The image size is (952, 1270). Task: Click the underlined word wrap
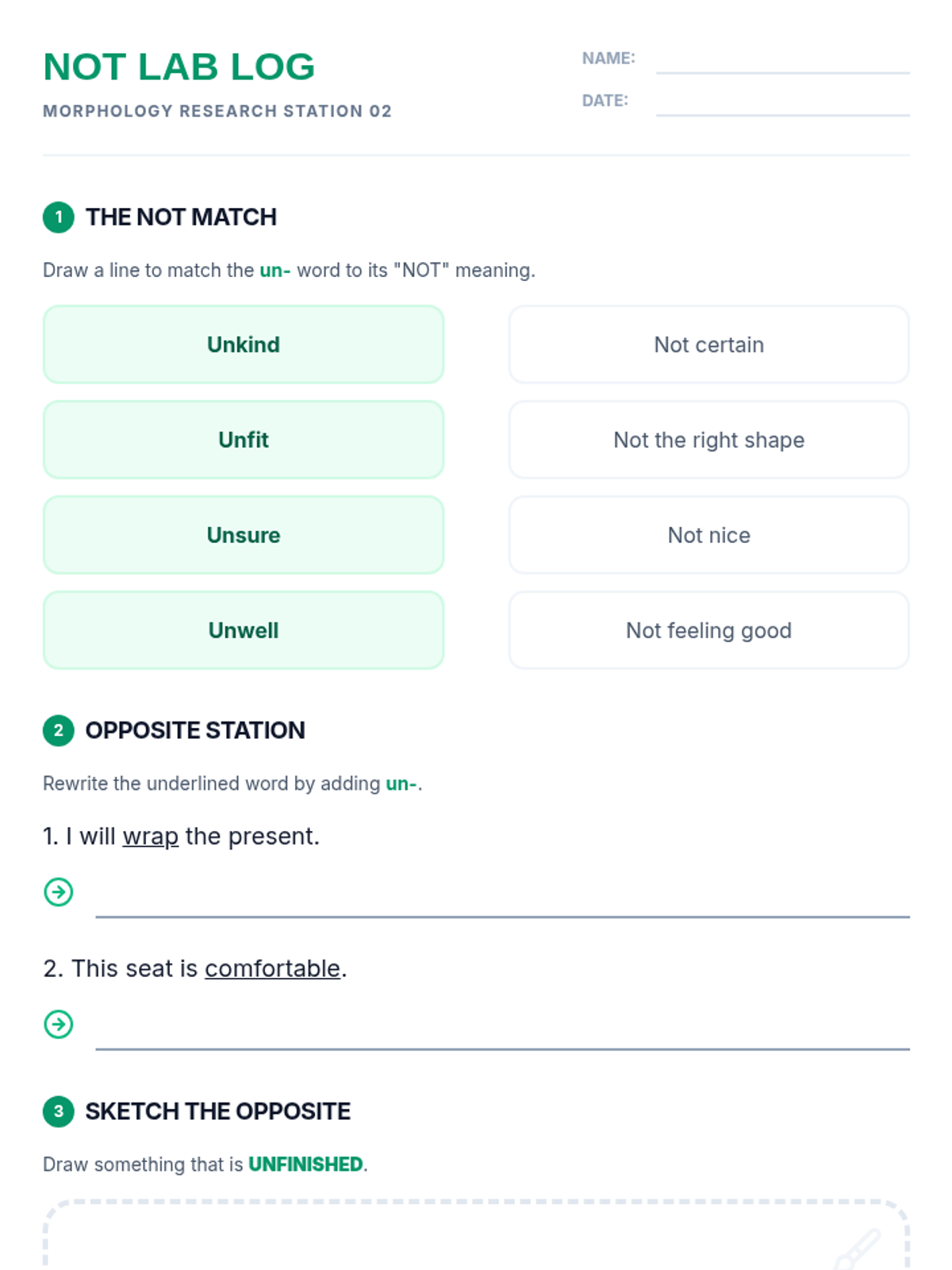click(x=151, y=837)
